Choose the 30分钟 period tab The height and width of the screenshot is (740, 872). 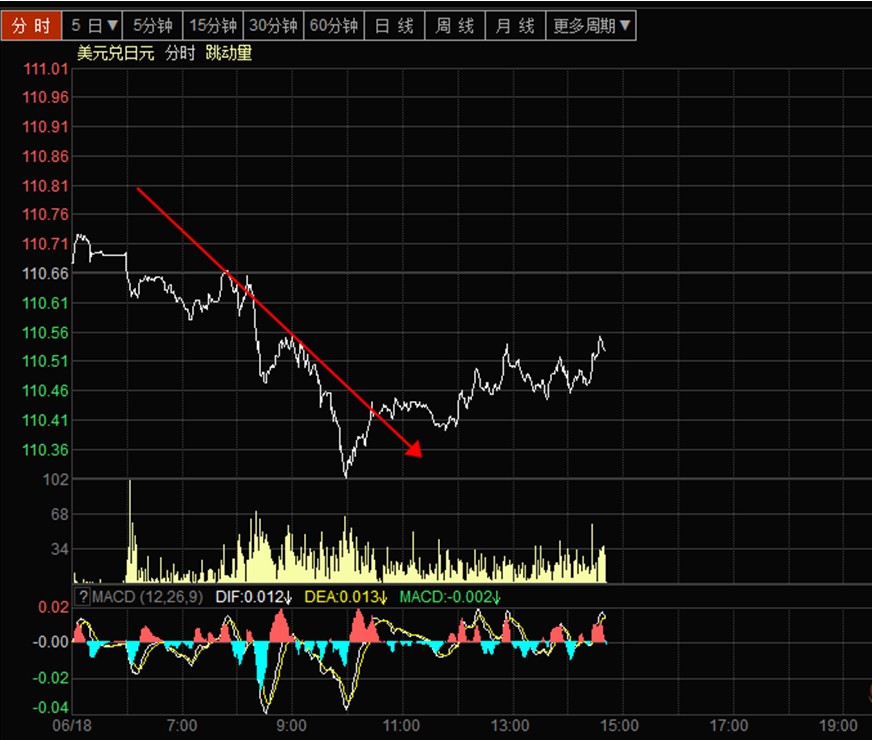click(x=273, y=26)
